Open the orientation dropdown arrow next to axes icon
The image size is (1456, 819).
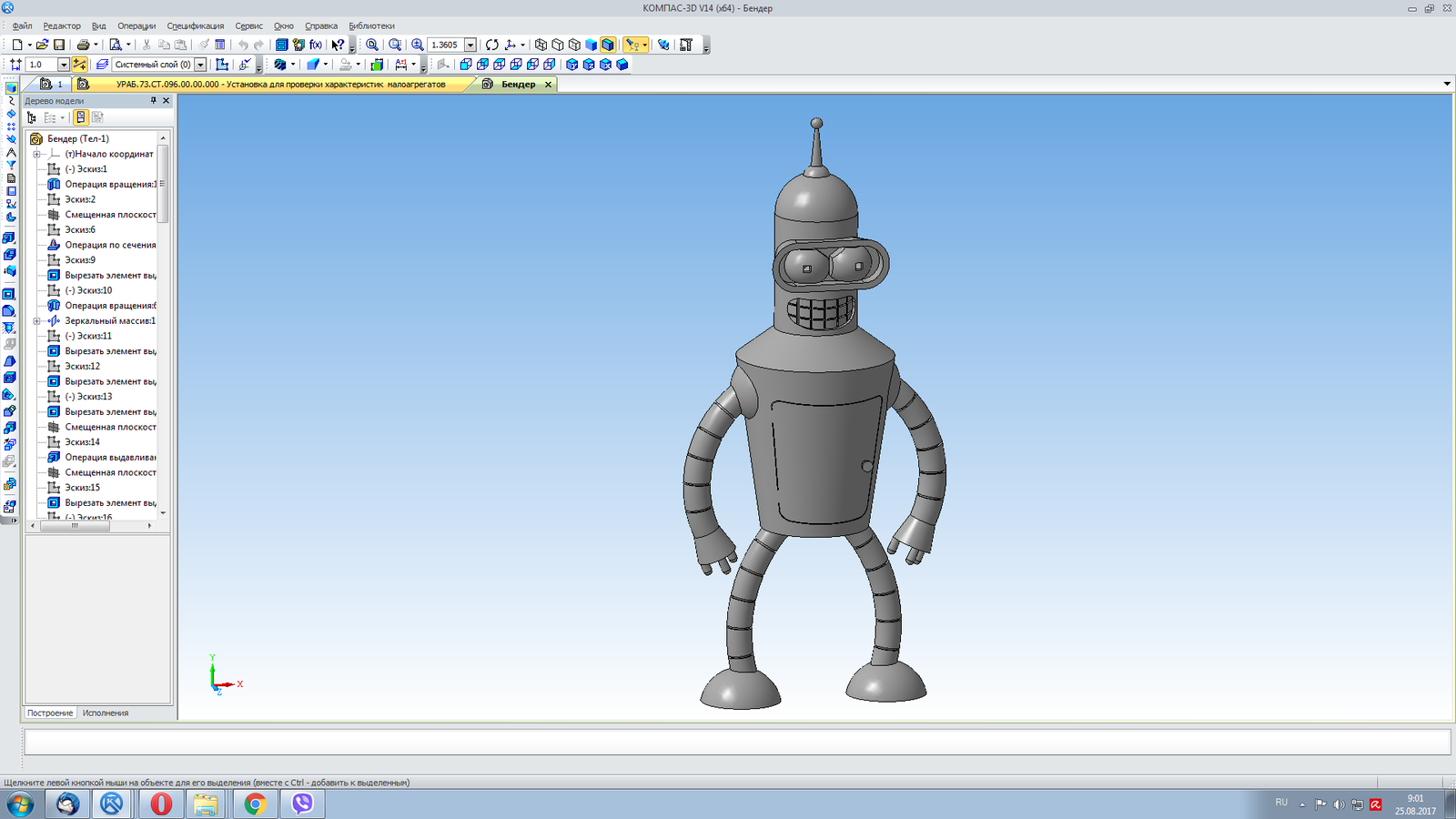523,45
